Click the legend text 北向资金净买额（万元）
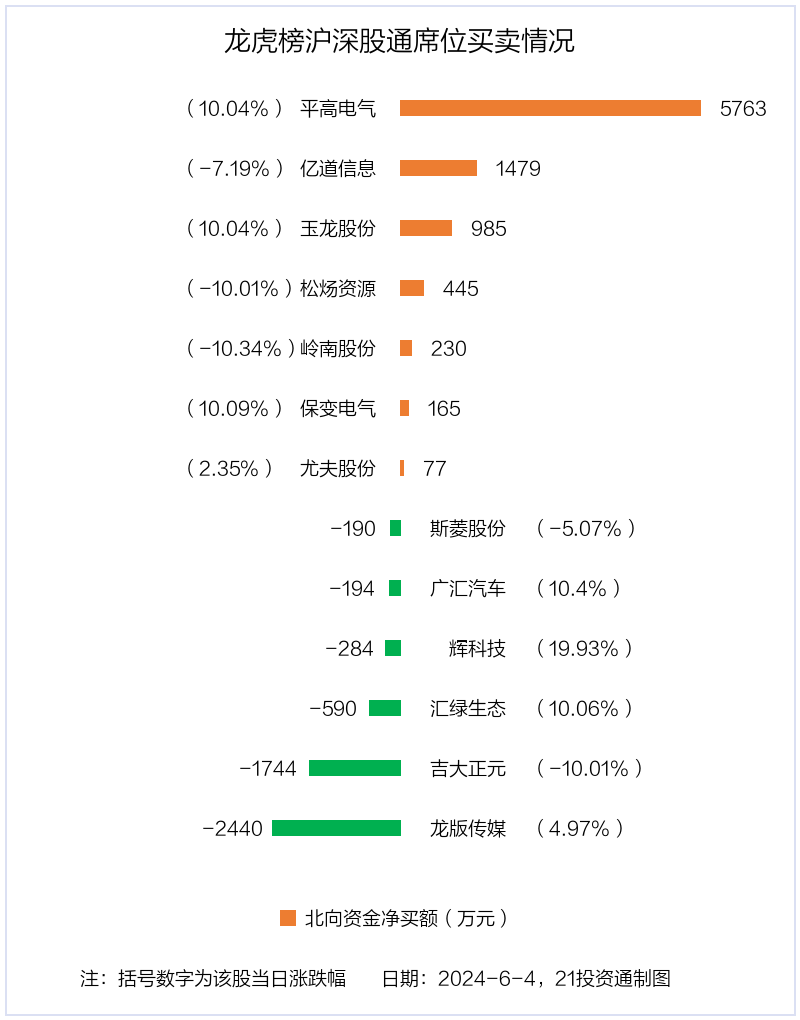The image size is (800, 1020). (407, 919)
